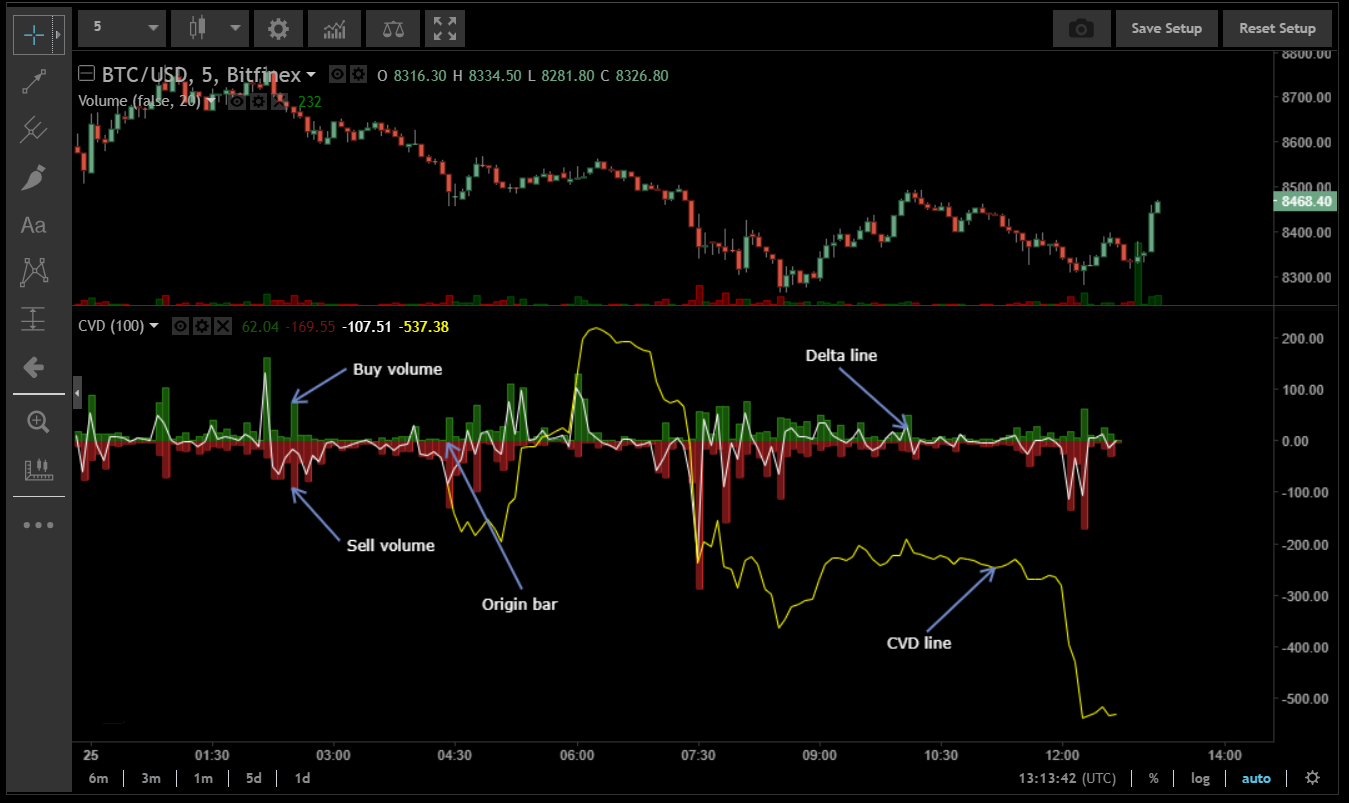The image size is (1349, 803).
Task: Select the trend line drawing tool
Action: 33,82
